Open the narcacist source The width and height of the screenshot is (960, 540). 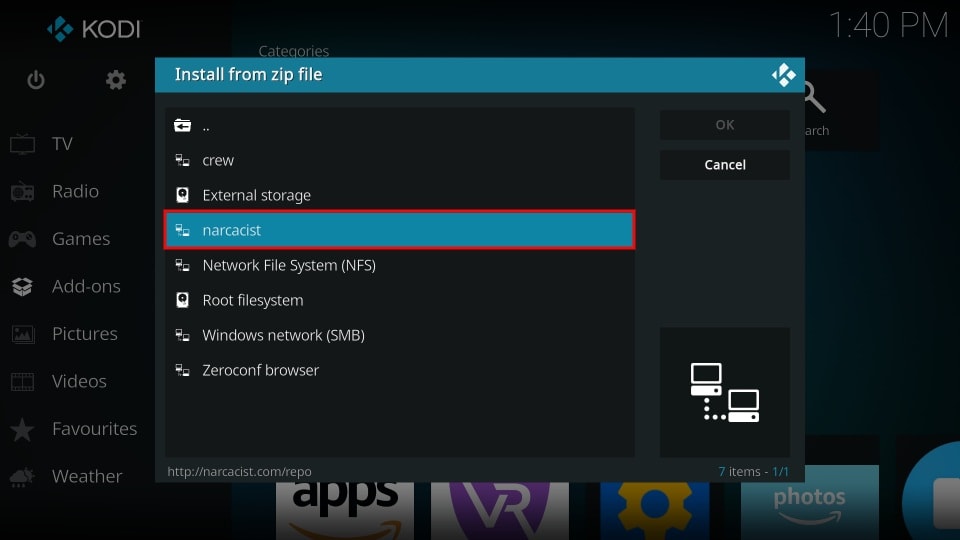pyautogui.click(x=399, y=230)
